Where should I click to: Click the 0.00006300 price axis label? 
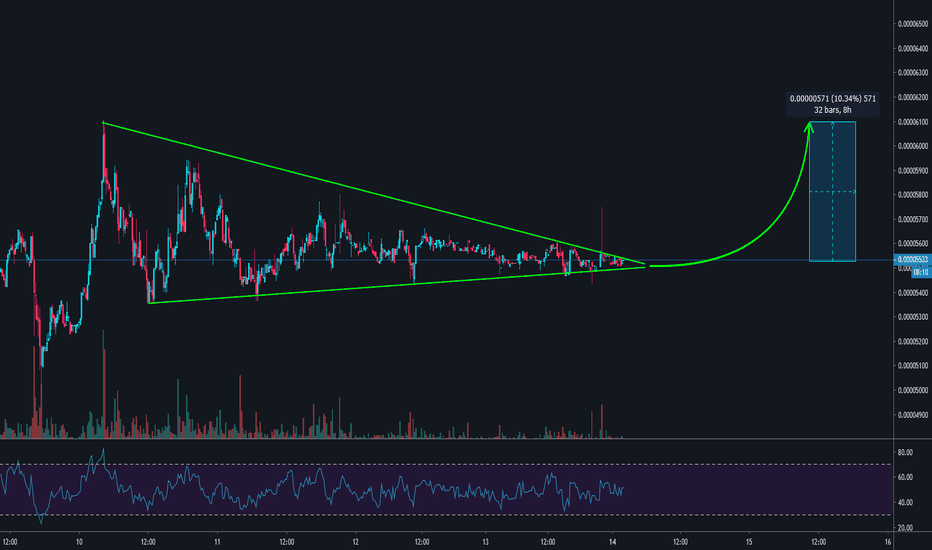click(913, 73)
